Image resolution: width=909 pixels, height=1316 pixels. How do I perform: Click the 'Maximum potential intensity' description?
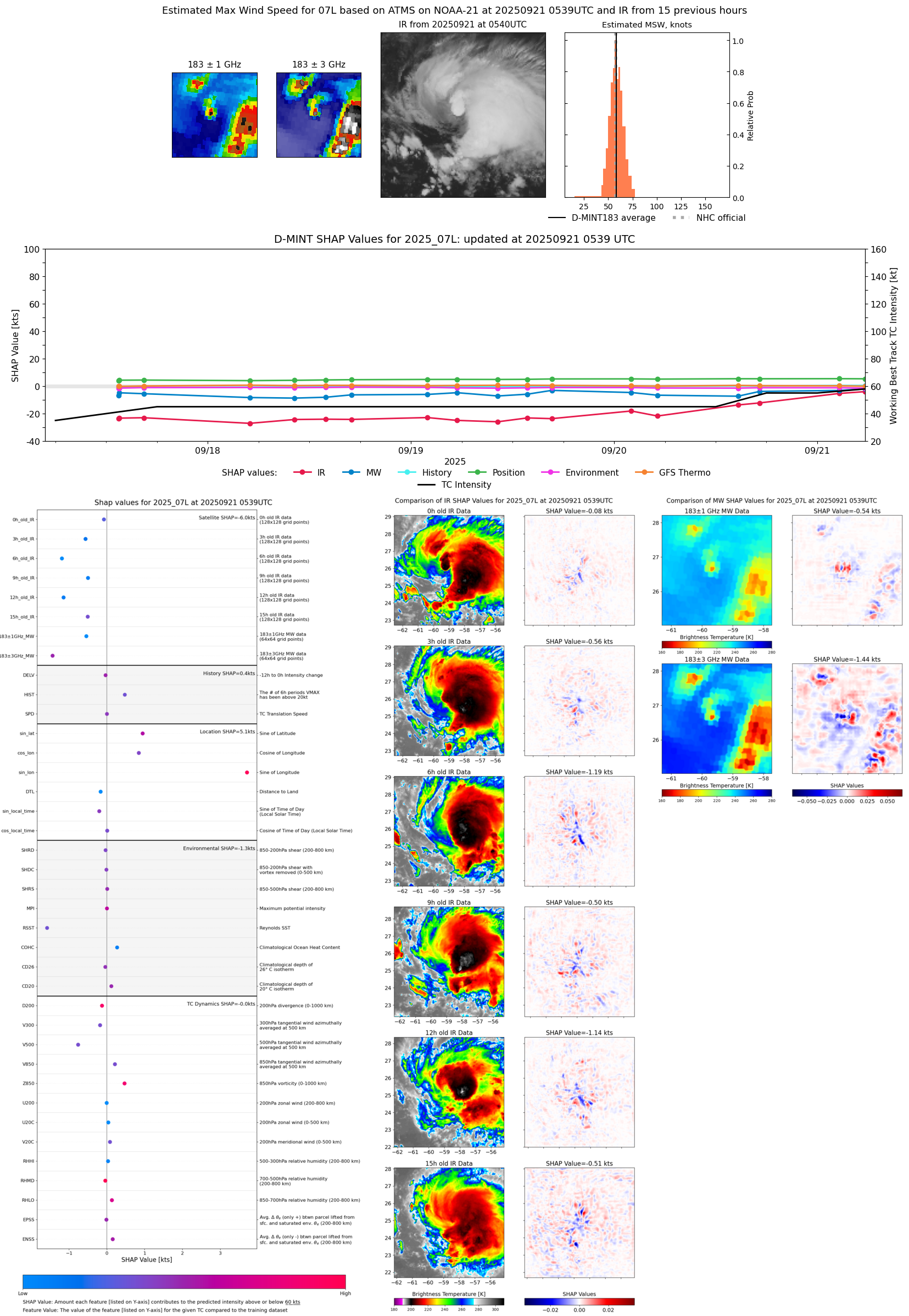(x=292, y=908)
